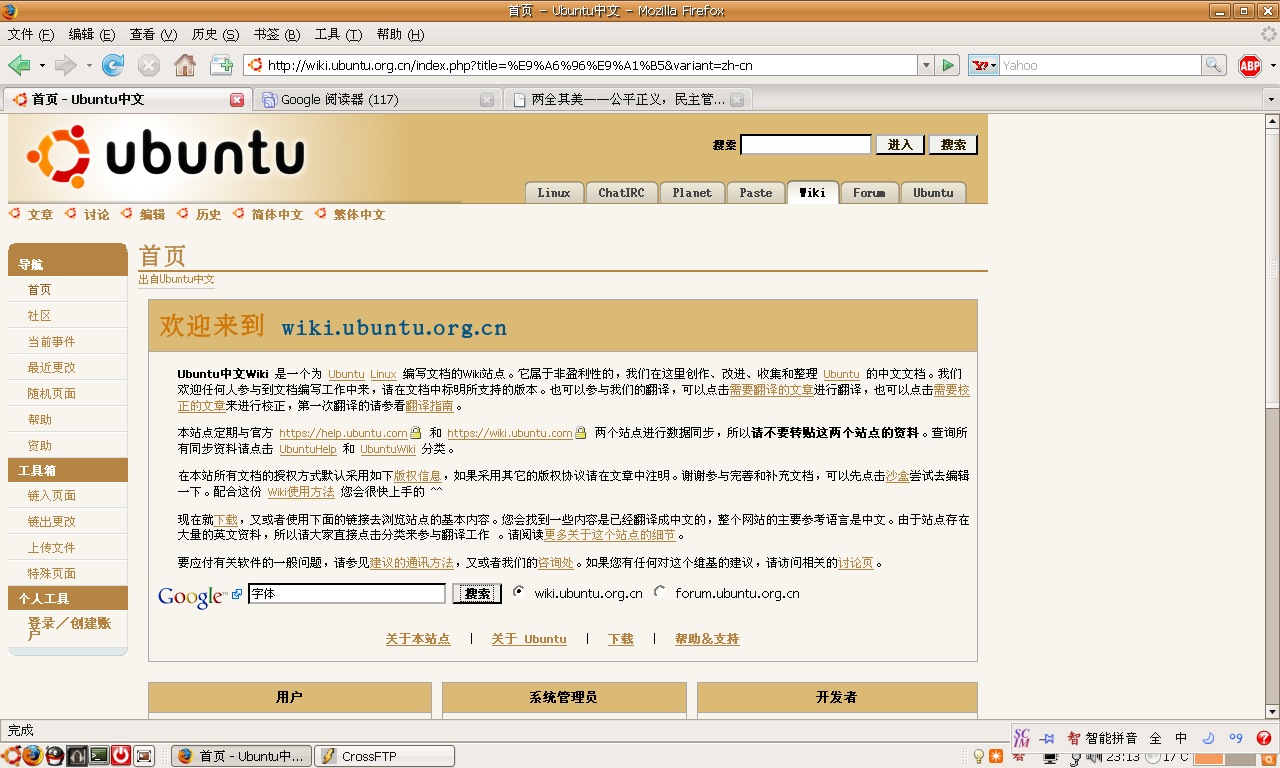Click the SCIM logo on the input toolbar
Image resolution: width=1280 pixels, height=768 pixels.
(1022, 738)
